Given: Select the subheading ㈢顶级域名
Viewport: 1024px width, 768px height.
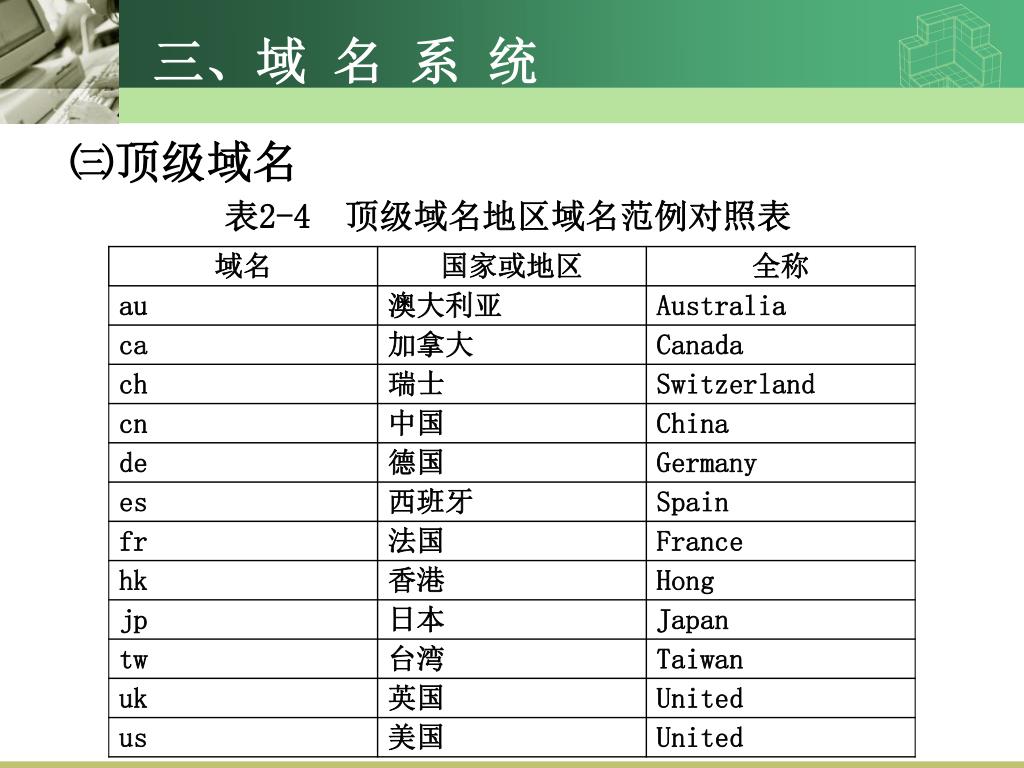Looking at the screenshot, I should pyautogui.click(x=182, y=162).
